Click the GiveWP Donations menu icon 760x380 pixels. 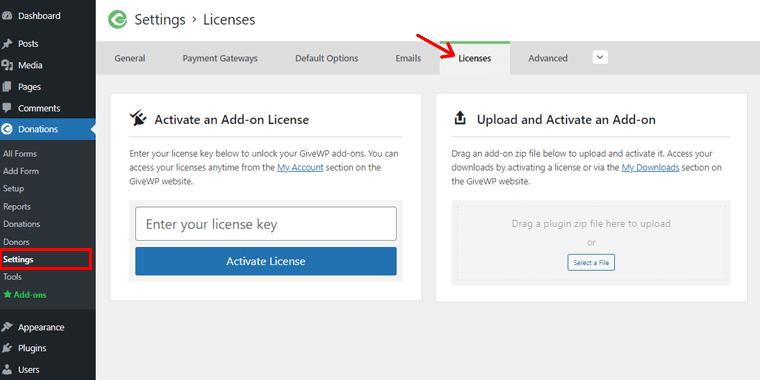[x=6, y=129]
